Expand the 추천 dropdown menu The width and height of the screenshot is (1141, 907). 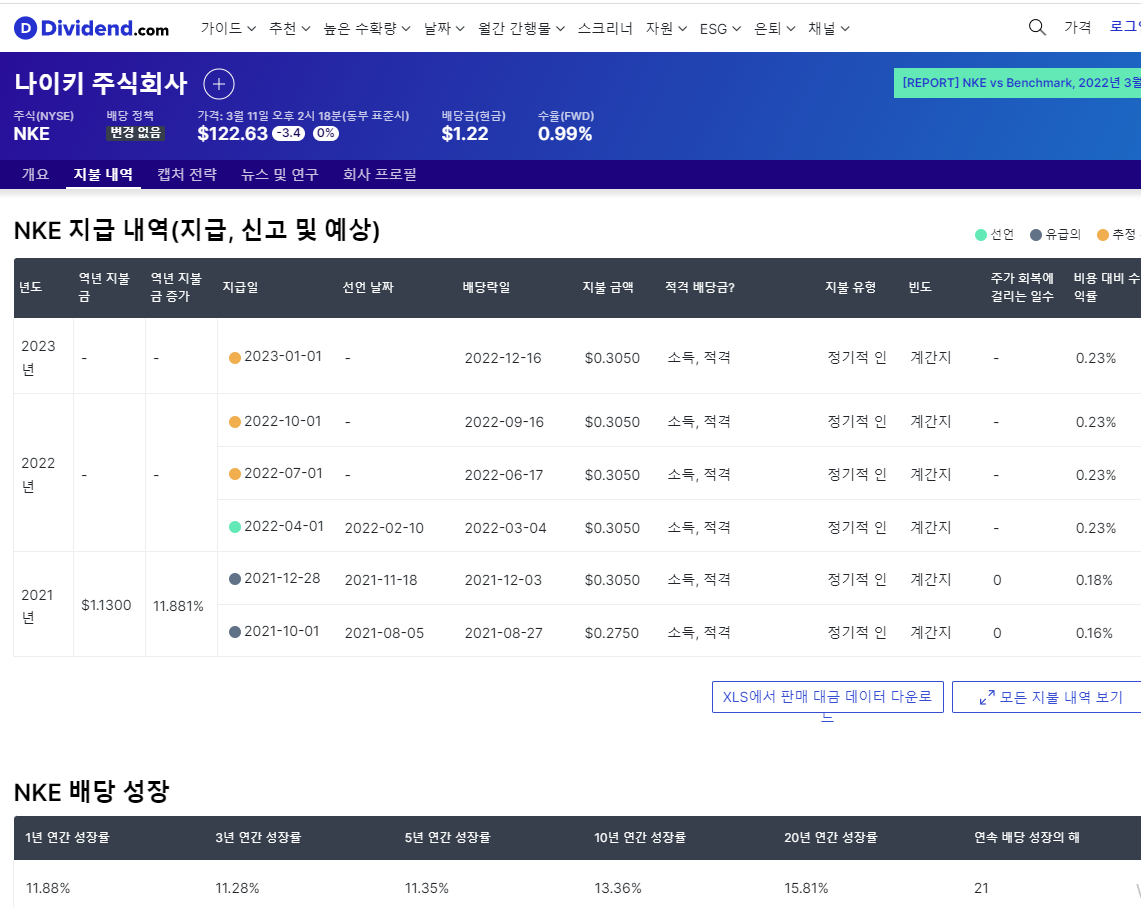coord(290,28)
